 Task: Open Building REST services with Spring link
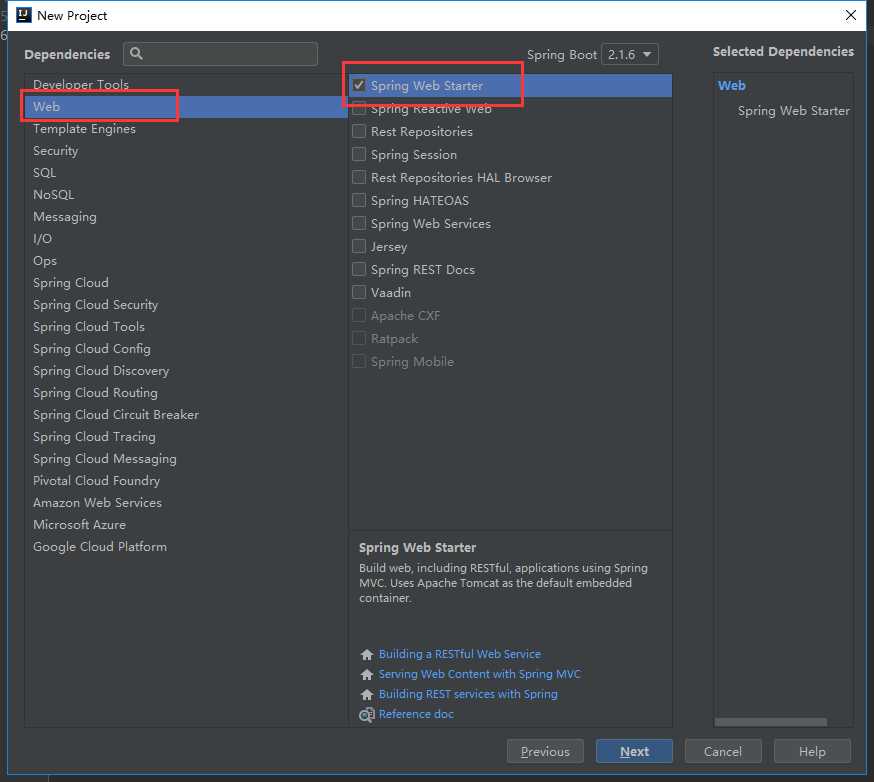468,694
